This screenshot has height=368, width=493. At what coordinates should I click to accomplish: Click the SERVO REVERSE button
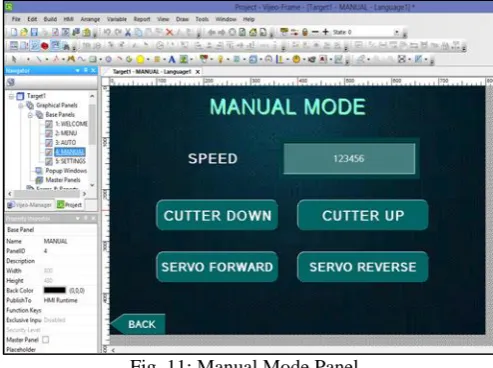pyautogui.click(x=363, y=267)
